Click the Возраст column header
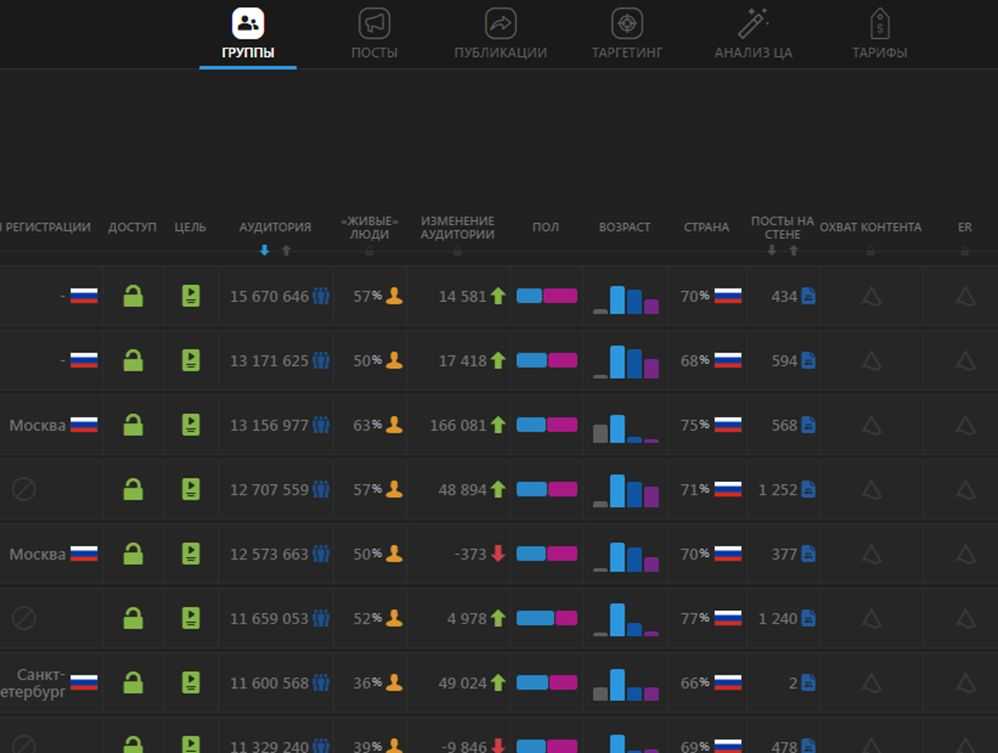 [624, 227]
